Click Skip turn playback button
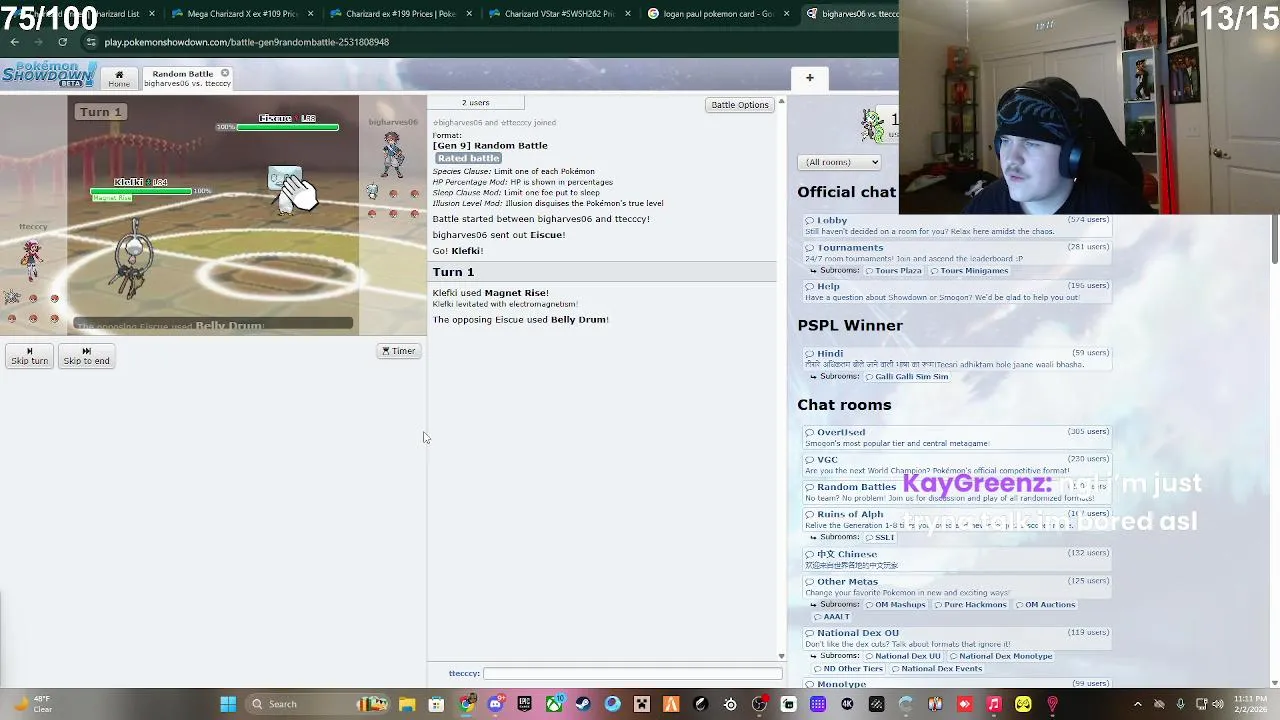1280x720 pixels. [x=29, y=356]
